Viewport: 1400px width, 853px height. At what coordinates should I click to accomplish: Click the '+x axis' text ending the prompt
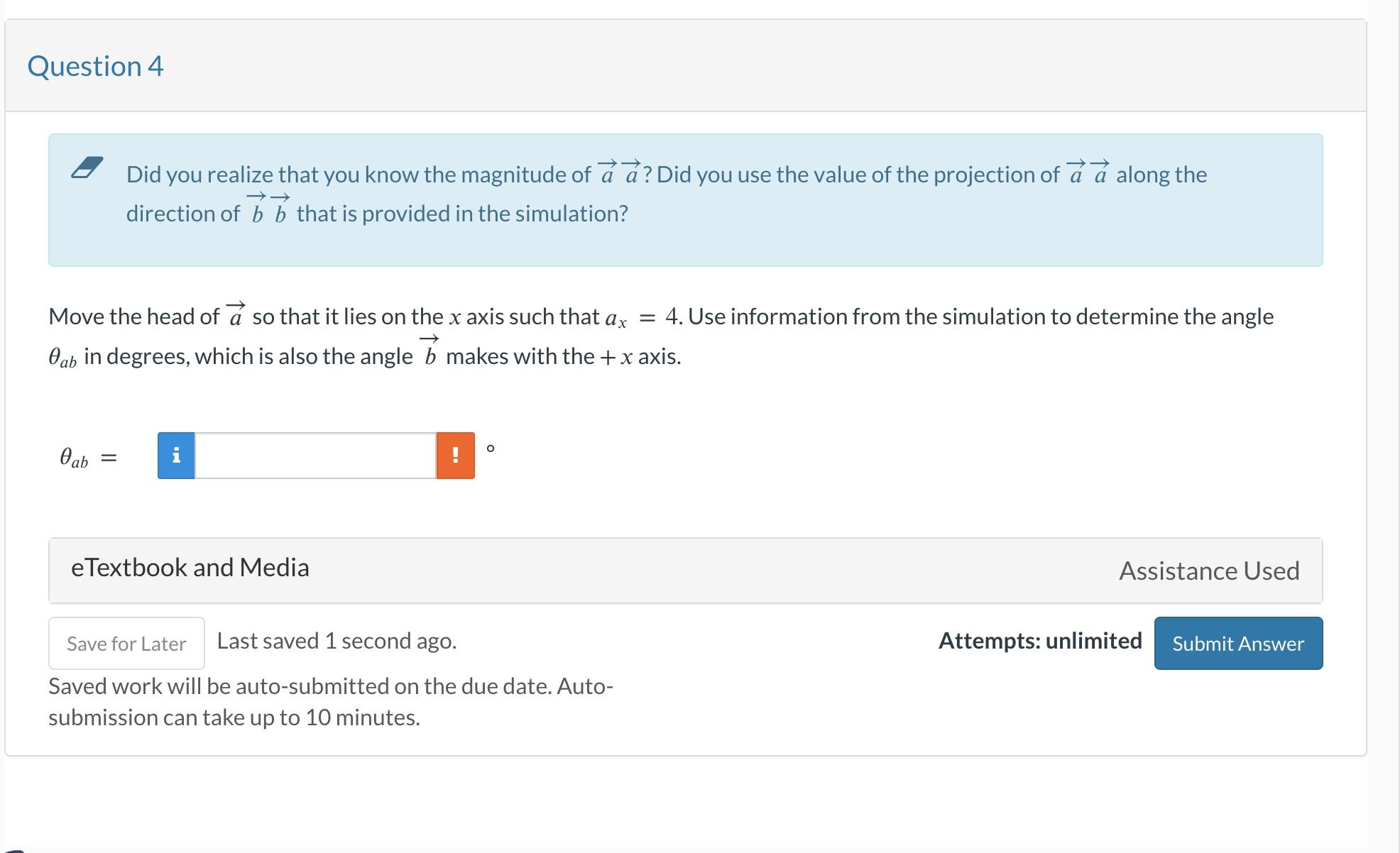pos(640,356)
